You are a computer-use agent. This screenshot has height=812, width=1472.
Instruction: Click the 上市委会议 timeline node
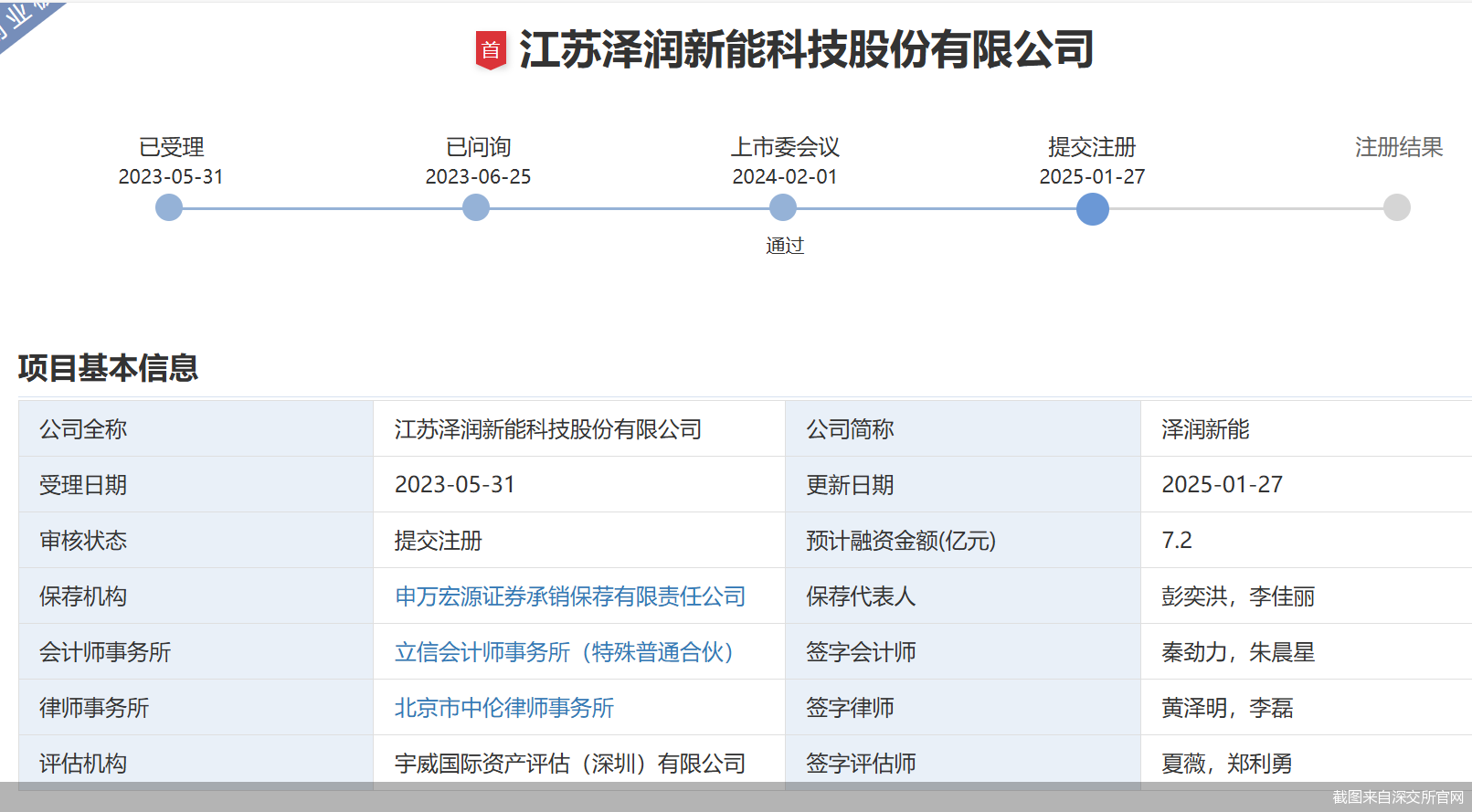(x=783, y=208)
